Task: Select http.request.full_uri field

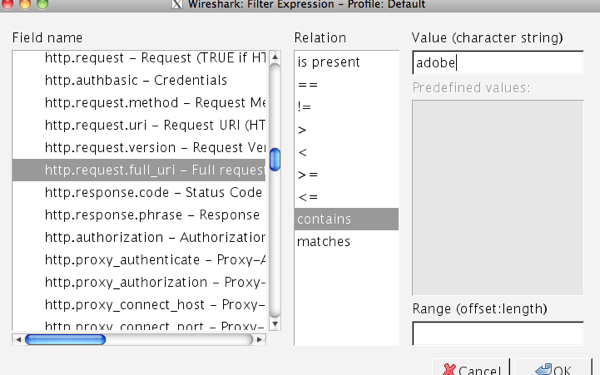Action: [139, 170]
